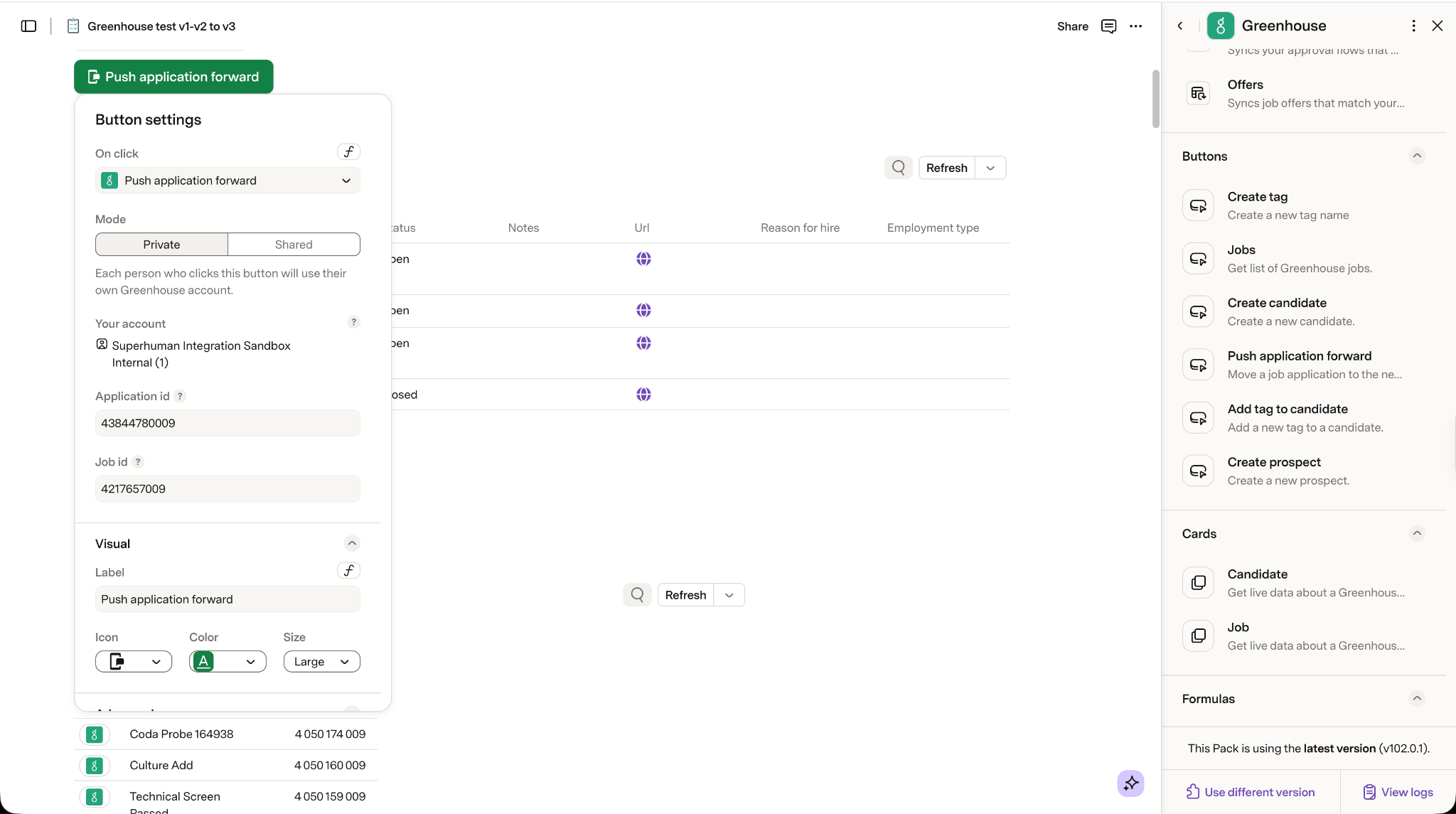Click the green Push application forward button
The height and width of the screenshot is (814, 1456).
(x=173, y=77)
